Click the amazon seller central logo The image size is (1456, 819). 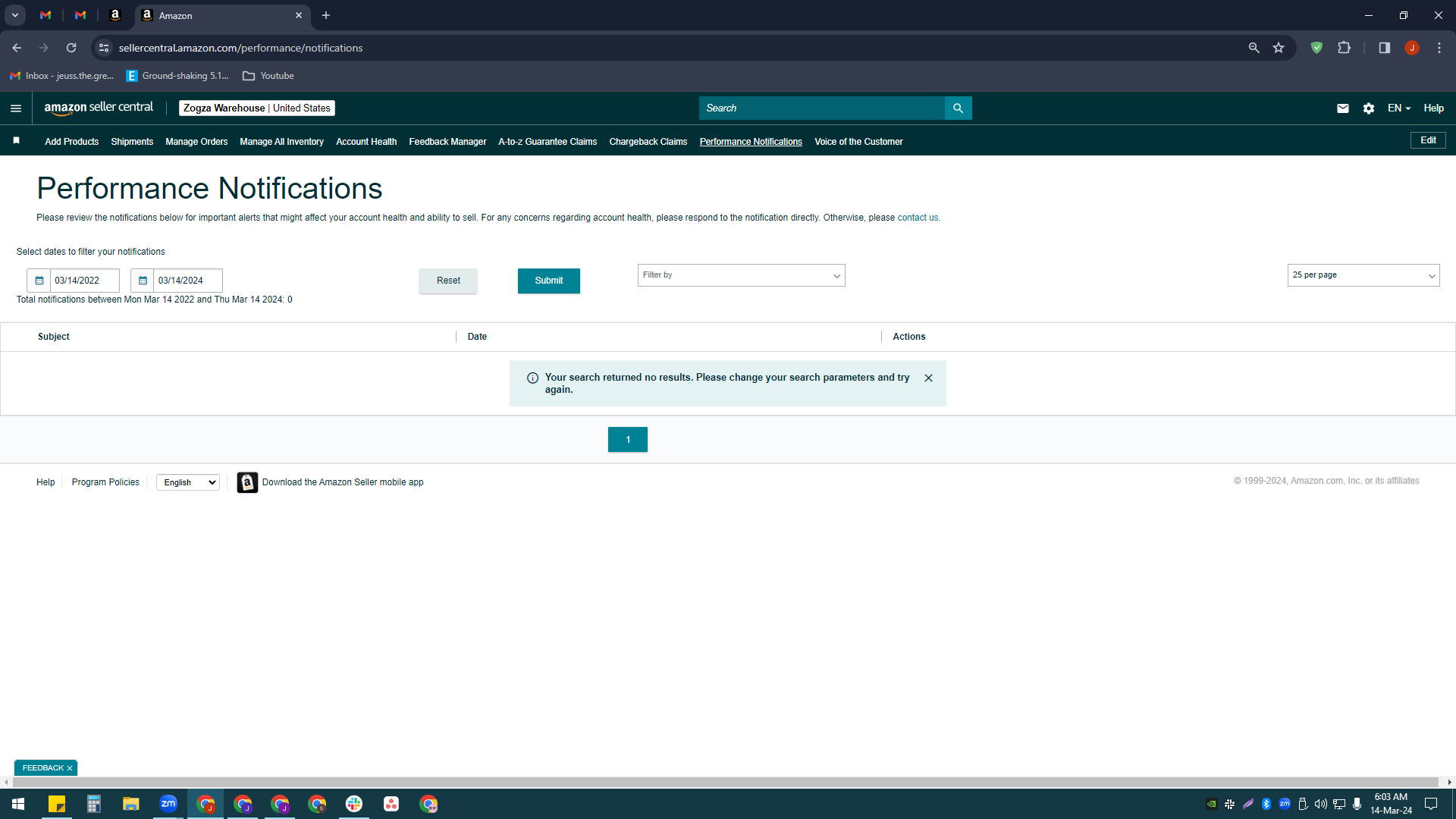pos(99,108)
